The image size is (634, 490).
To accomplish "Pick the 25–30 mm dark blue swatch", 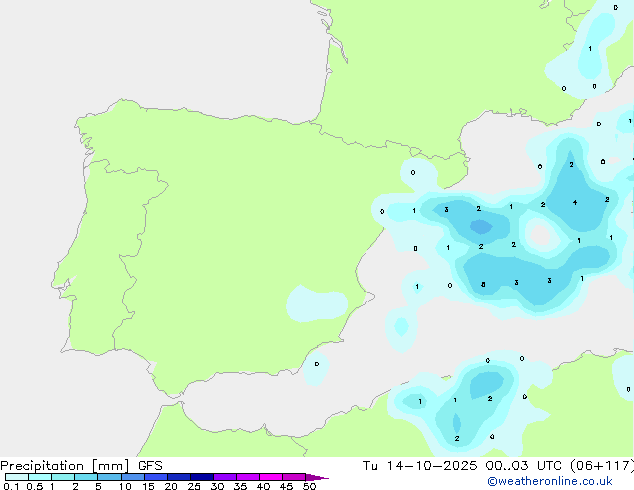I will point(202,477).
